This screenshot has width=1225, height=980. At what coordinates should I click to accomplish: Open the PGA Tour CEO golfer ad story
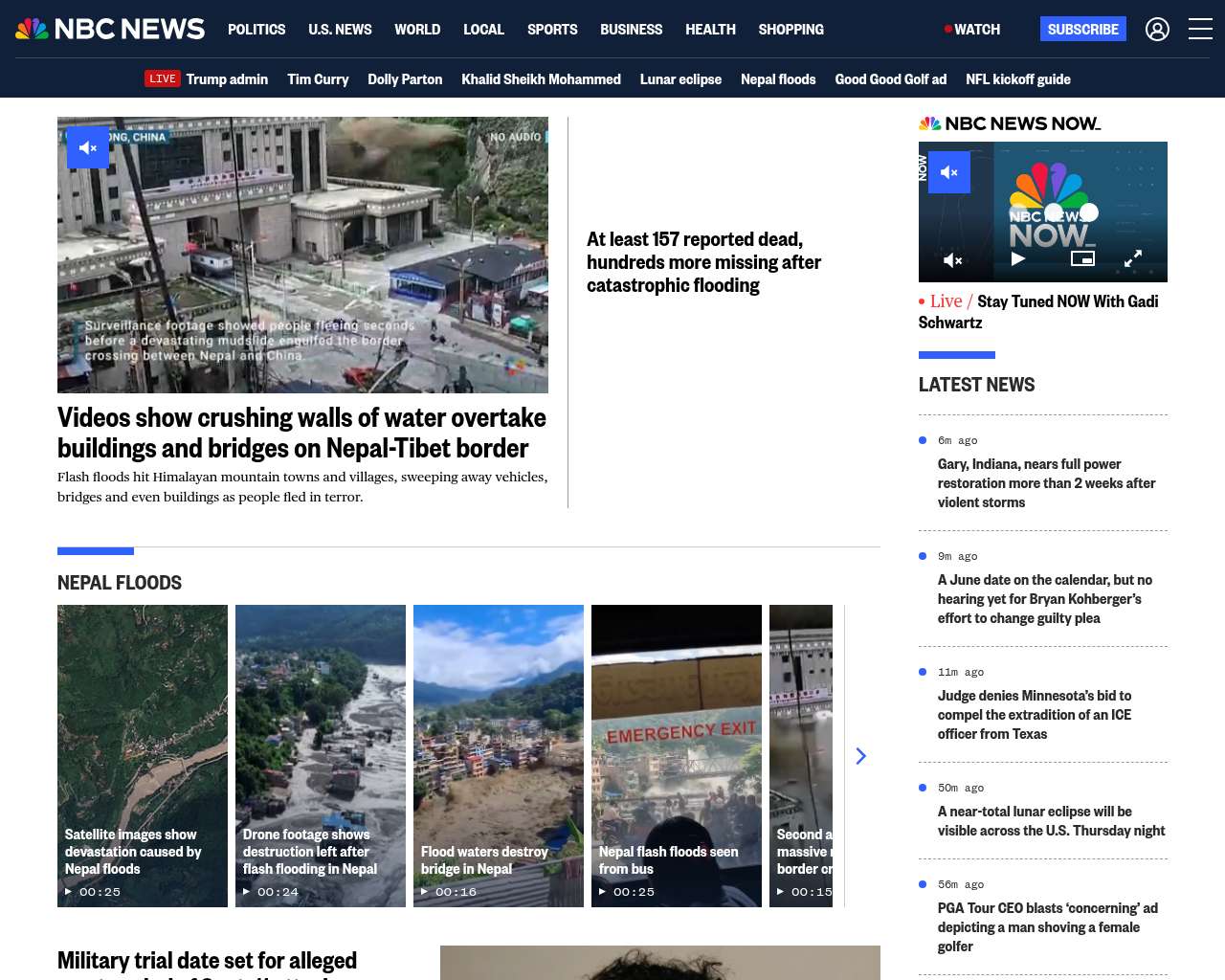point(1048,927)
